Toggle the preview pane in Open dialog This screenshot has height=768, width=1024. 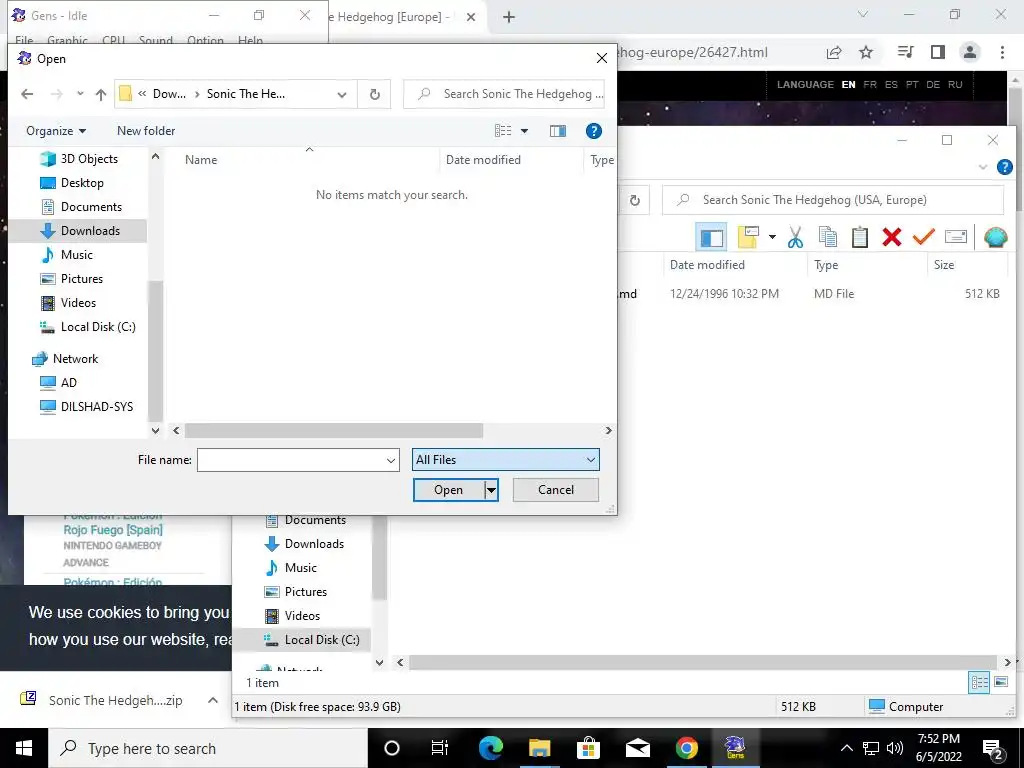pyautogui.click(x=558, y=131)
